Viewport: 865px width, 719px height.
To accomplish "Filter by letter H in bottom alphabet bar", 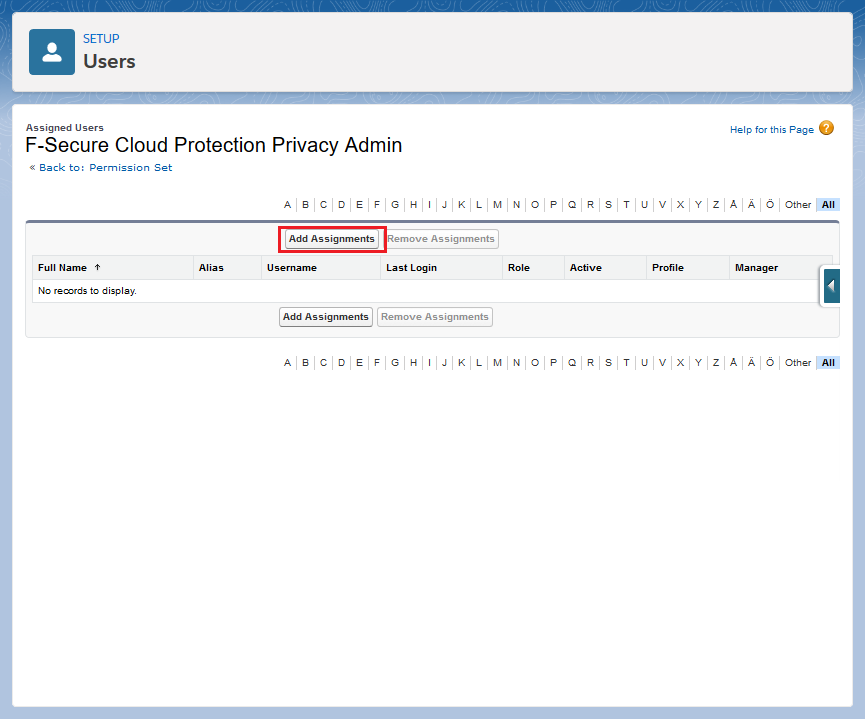I will pos(413,363).
